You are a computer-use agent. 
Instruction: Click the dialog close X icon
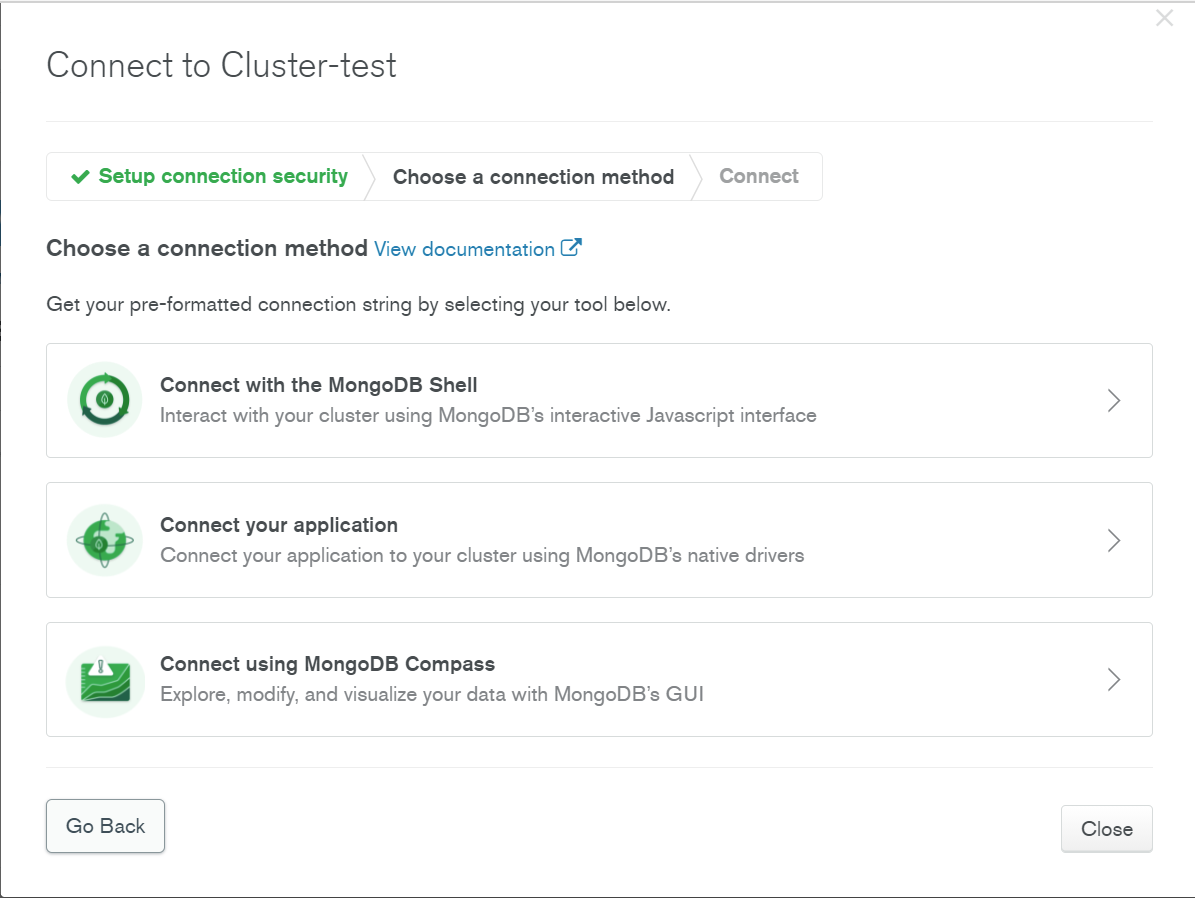[1164, 17]
